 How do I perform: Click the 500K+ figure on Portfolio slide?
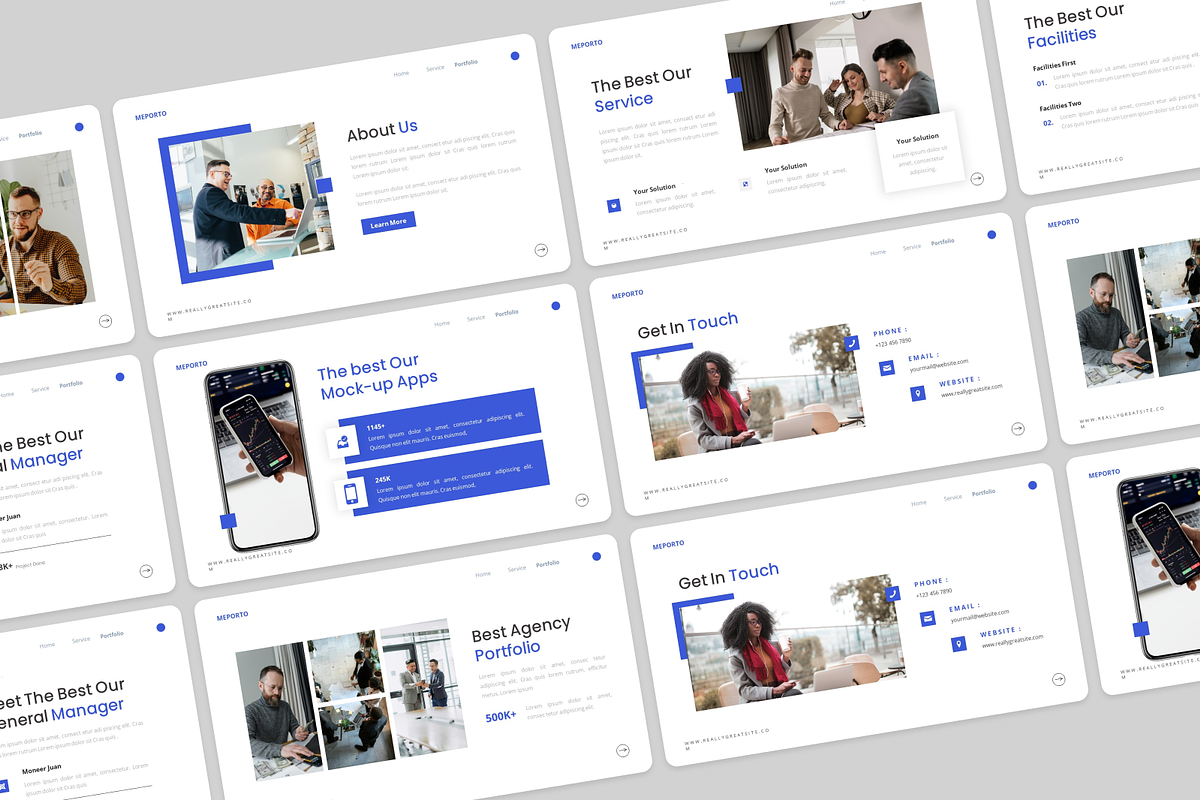pos(501,717)
